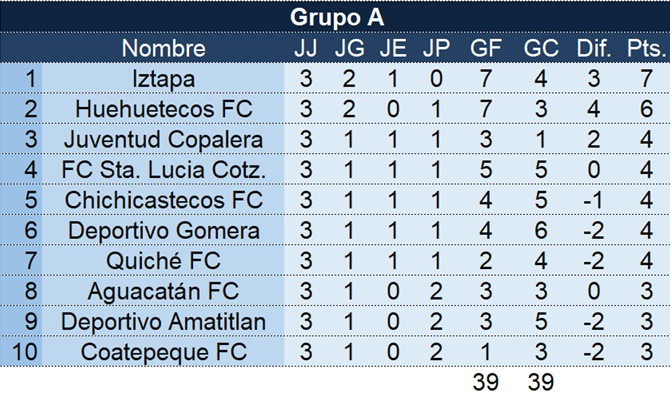This screenshot has height=395, width=670.
Task: Select the Quiché FC name cell
Action: point(163,261)
